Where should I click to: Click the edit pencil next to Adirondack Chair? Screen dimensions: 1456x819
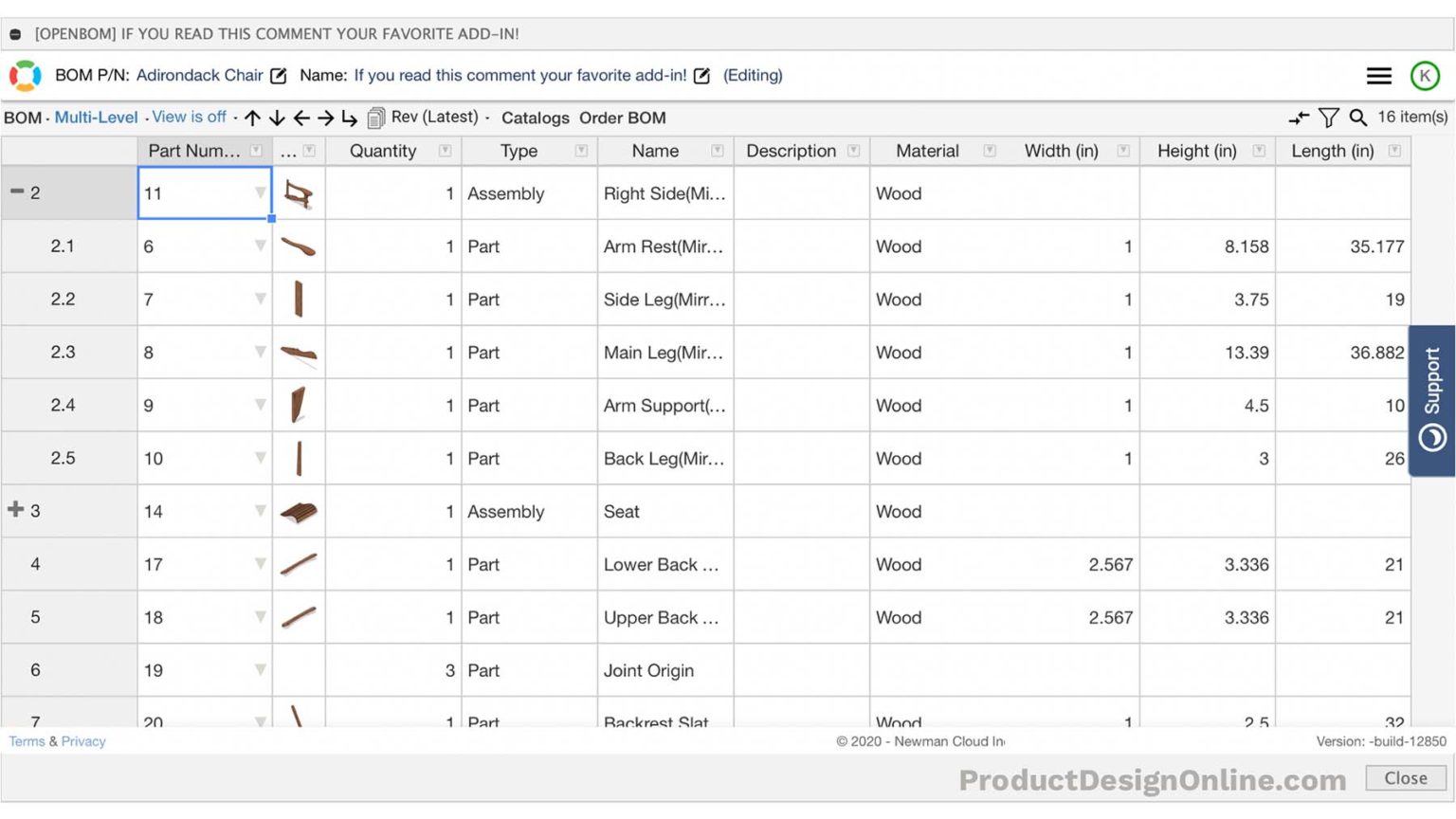(277, 75)
